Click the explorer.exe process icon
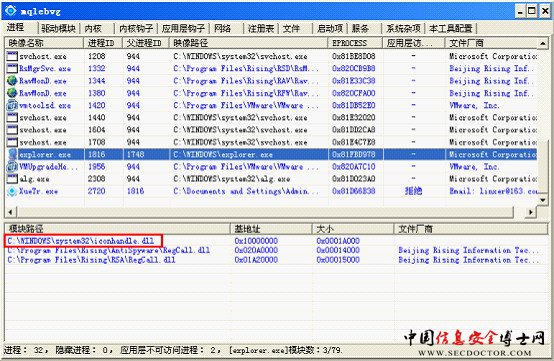Image resolution: width=554 pixels, height=361 pixels. (12, 154)
